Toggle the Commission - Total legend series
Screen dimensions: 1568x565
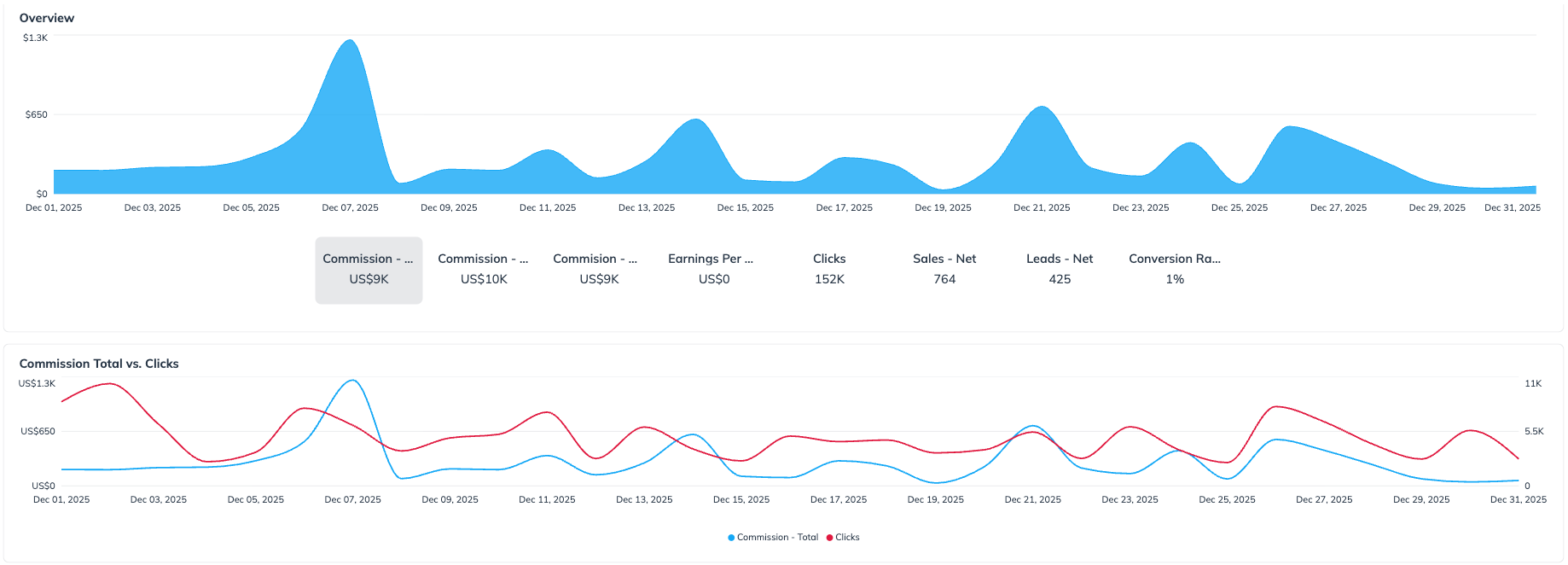(x=773, y=538)
